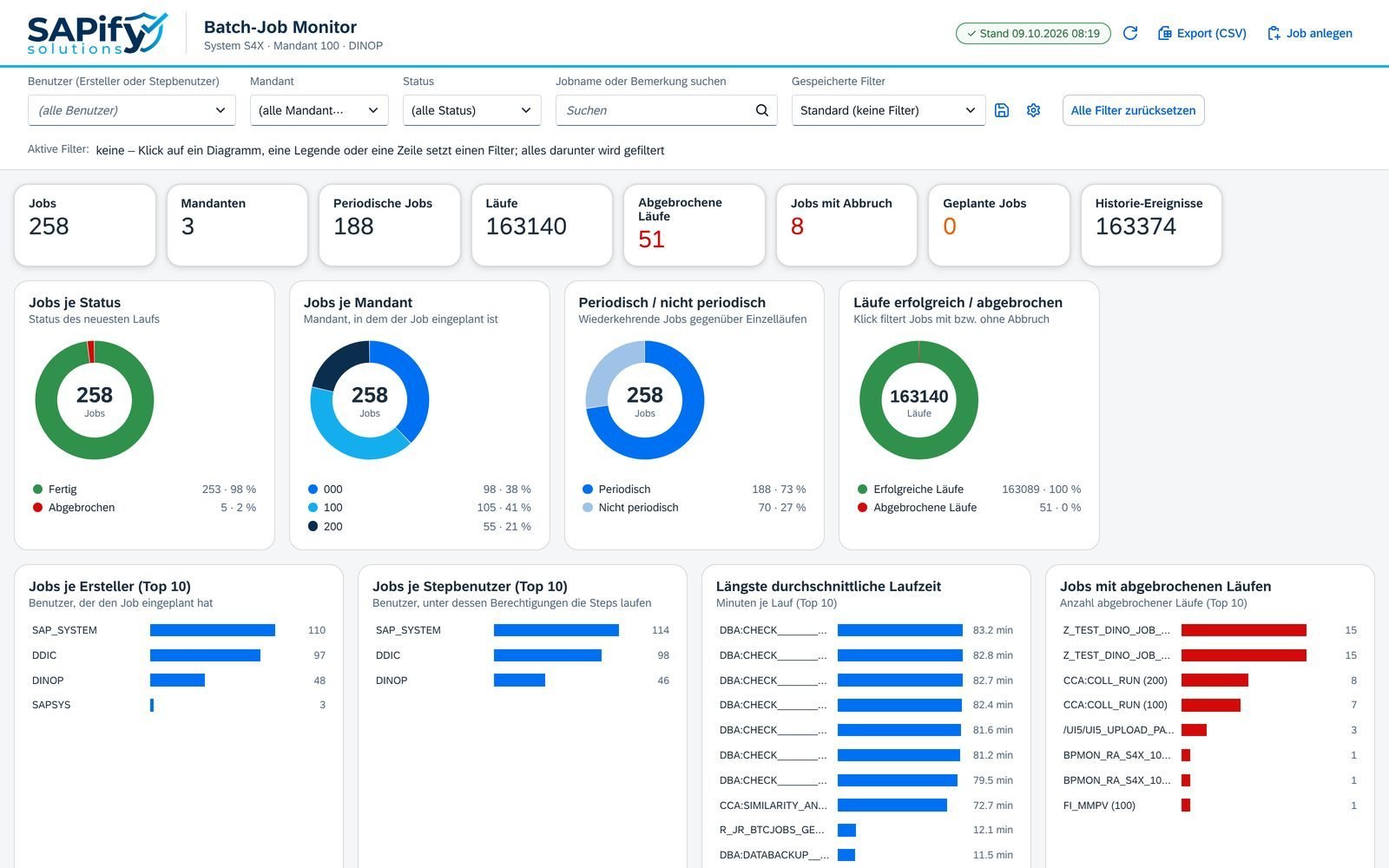Open the Mandant dropdown

pyautogui.click(x=319, y=110)
